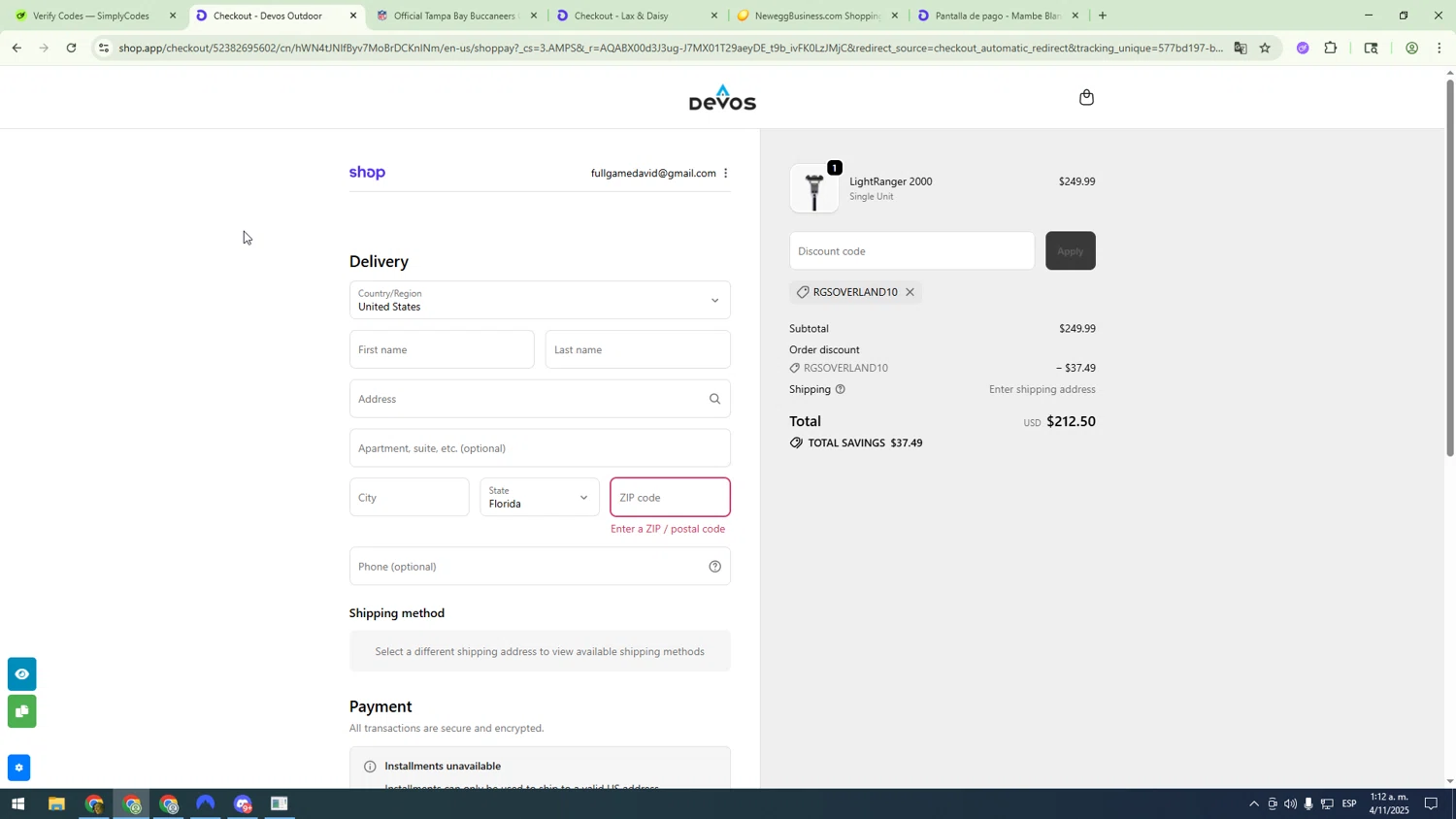Go back to previous page

(x=17, y=48)
